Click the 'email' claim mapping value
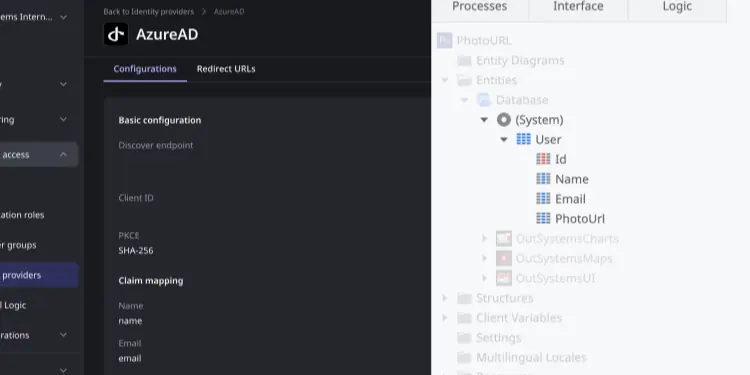Screen dimensions: 750x375 [x=130, y=358]
